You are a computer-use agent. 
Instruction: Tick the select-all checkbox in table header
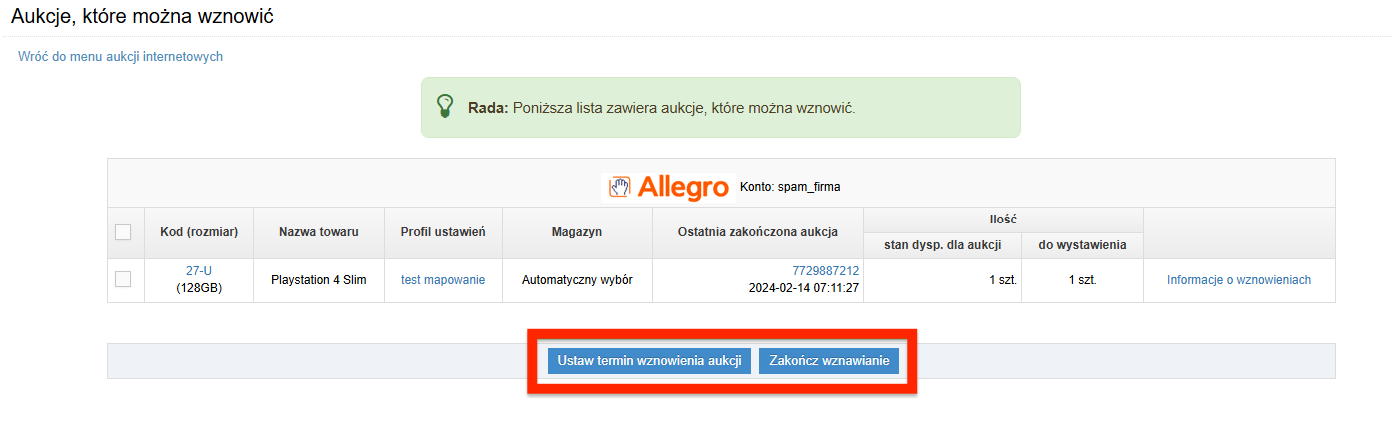pos(123,232)
